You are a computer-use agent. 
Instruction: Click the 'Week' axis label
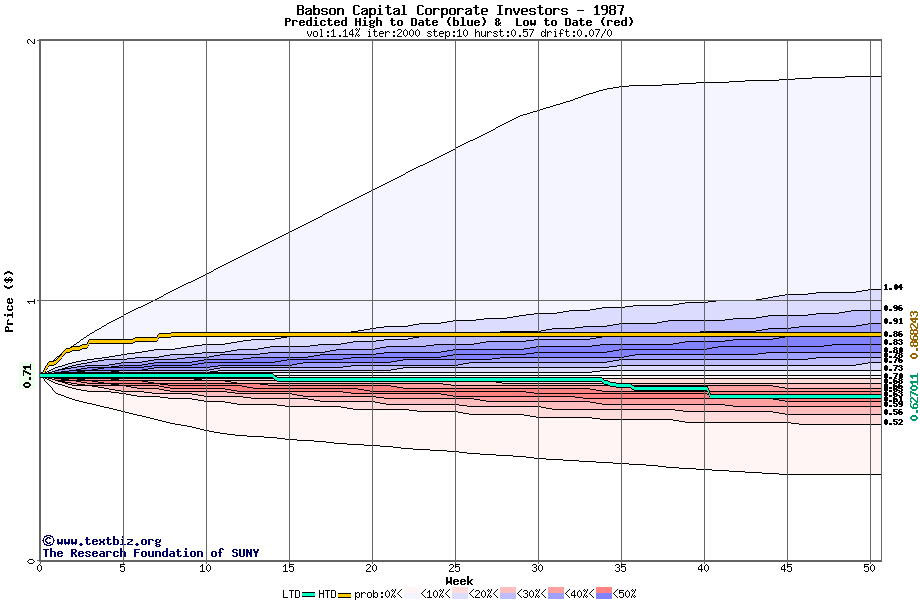(x=459, y=581)
